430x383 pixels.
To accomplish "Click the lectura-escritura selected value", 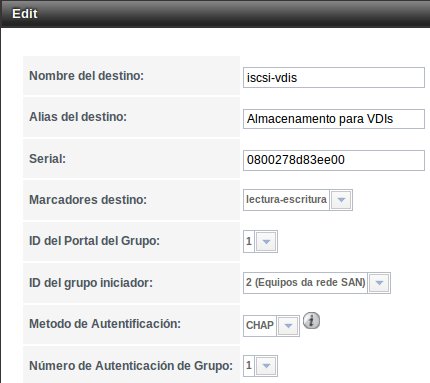I will click(286, 200).
